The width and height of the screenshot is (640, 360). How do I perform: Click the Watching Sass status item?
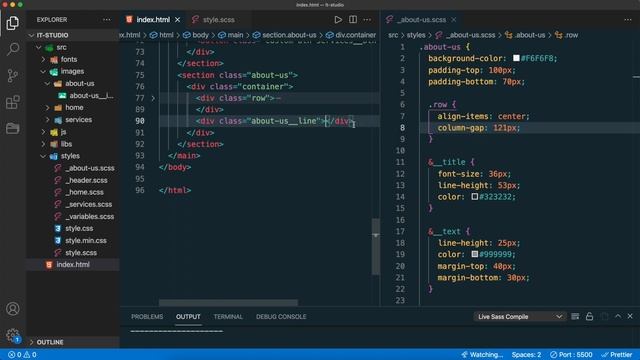pos(482,355)
